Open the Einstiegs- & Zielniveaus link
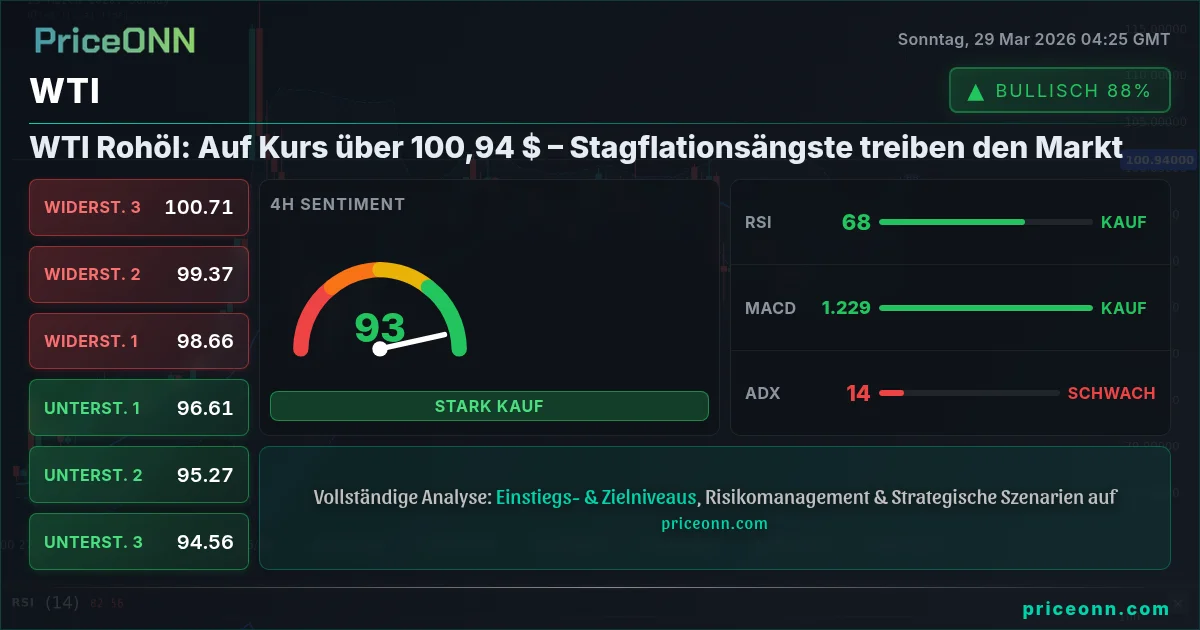 tap(597, 497)
